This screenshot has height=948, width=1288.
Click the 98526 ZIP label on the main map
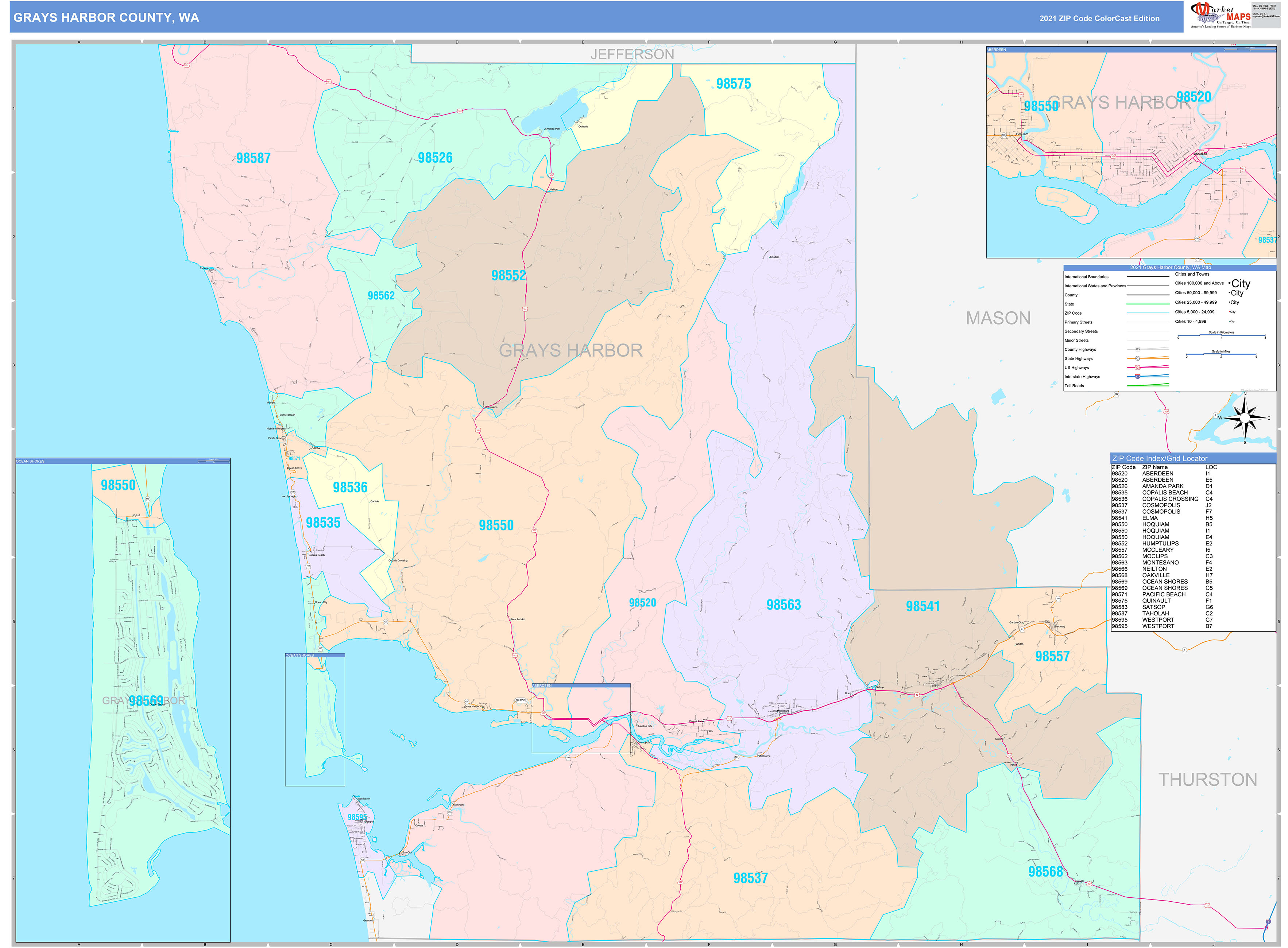(435, 158)
